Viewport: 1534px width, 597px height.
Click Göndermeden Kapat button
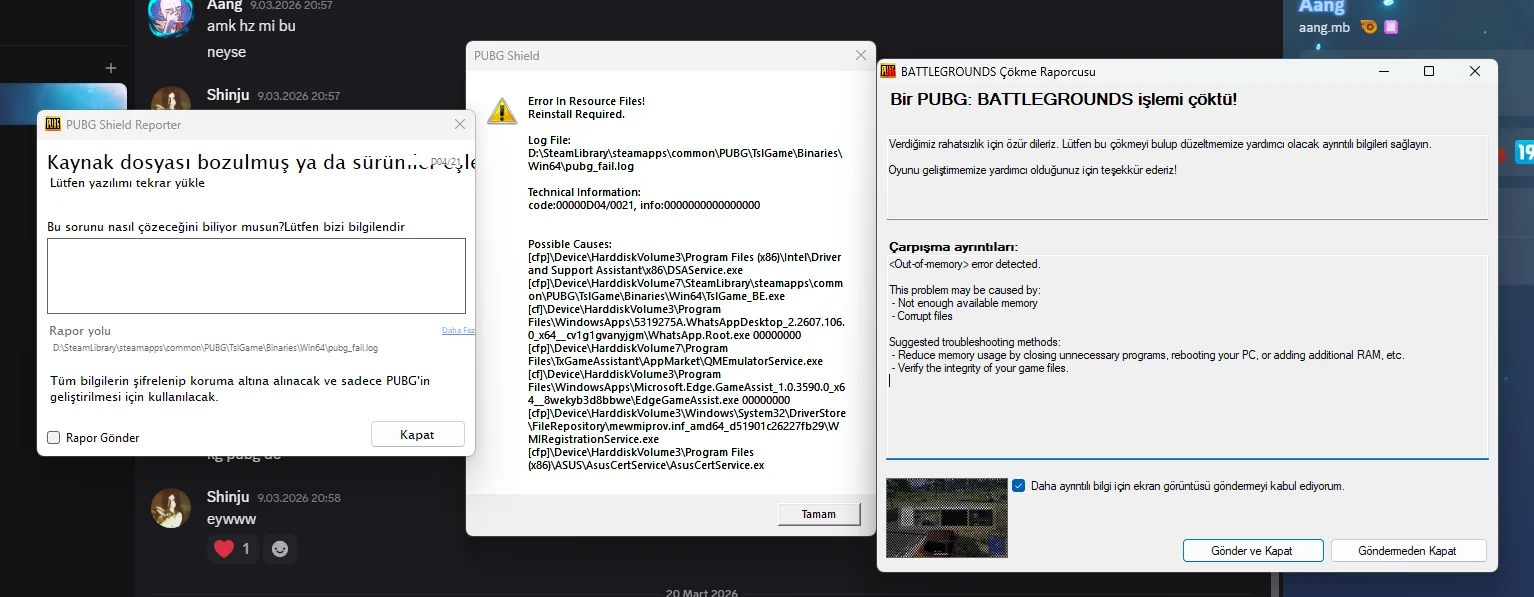click(1407, 551)
